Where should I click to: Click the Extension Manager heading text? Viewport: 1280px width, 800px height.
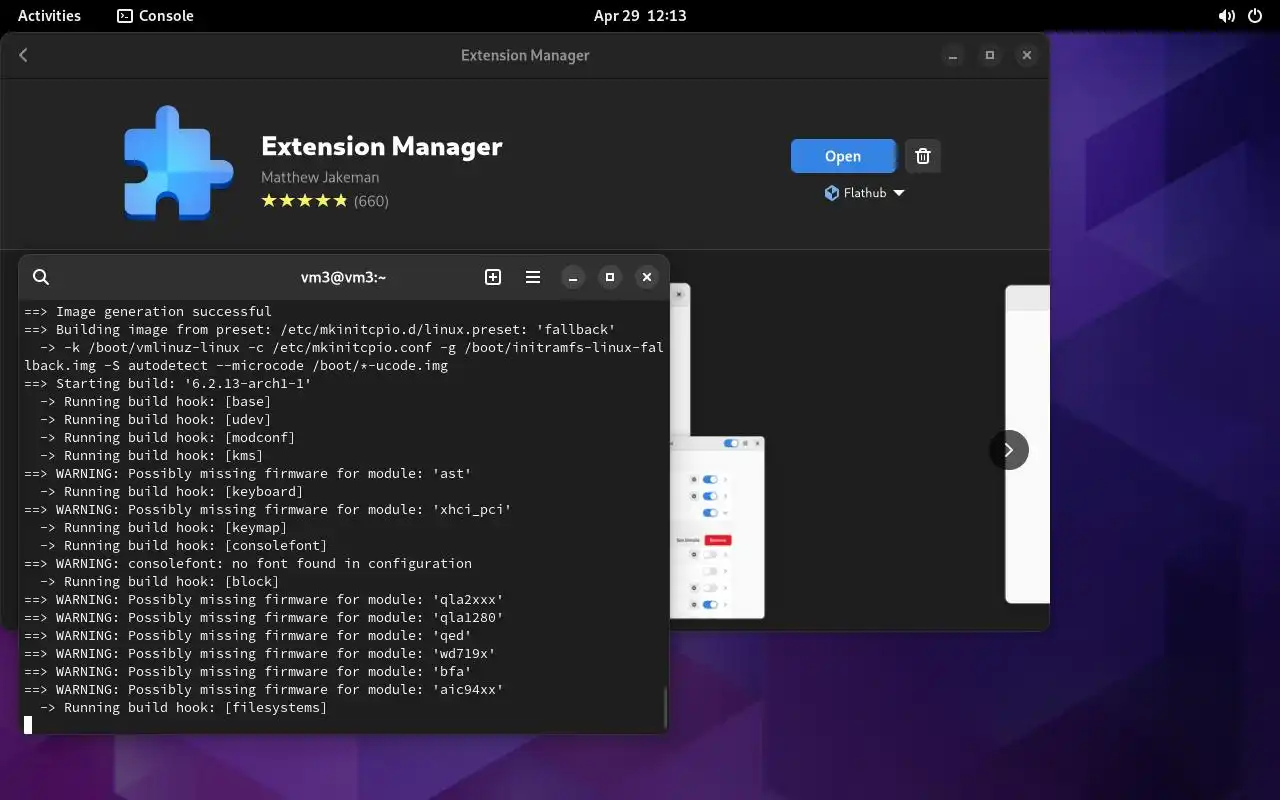point(381,146)
